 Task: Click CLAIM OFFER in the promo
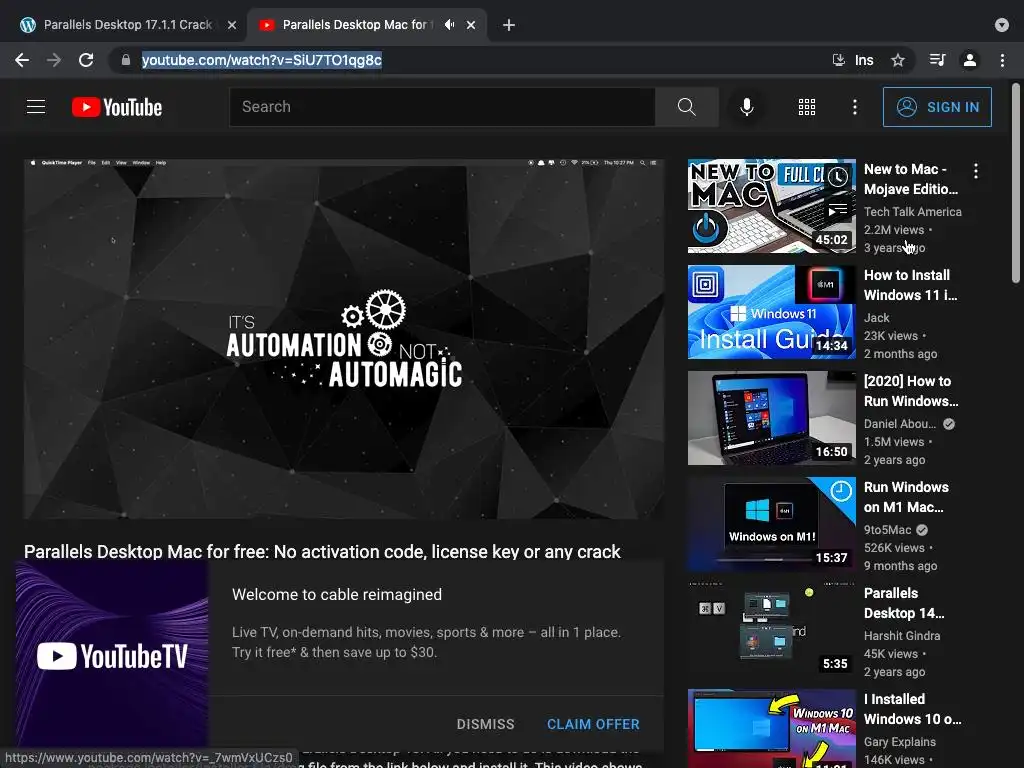tap(593, 724)
